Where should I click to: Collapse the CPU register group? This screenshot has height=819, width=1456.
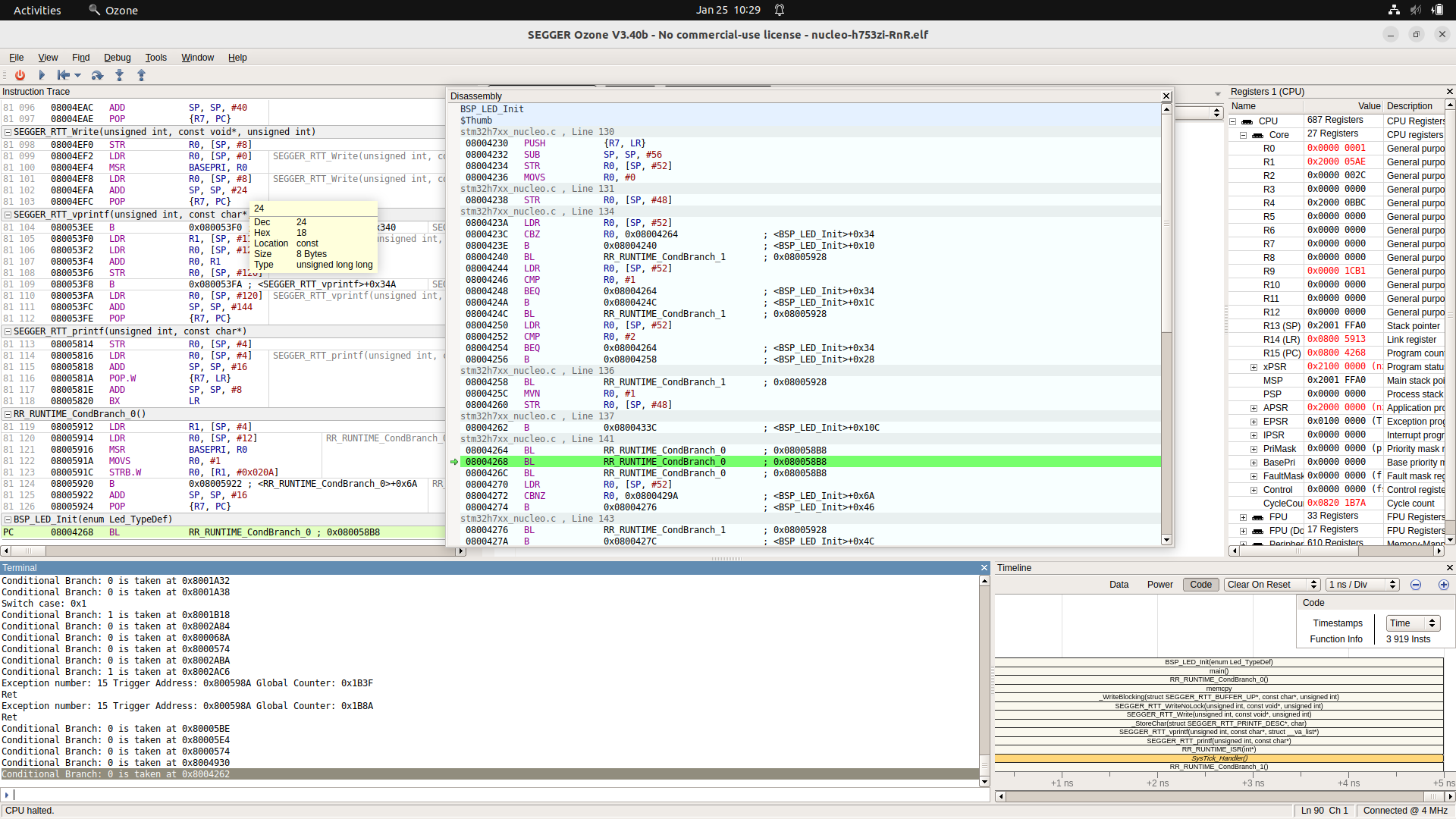click(1233, 121)
